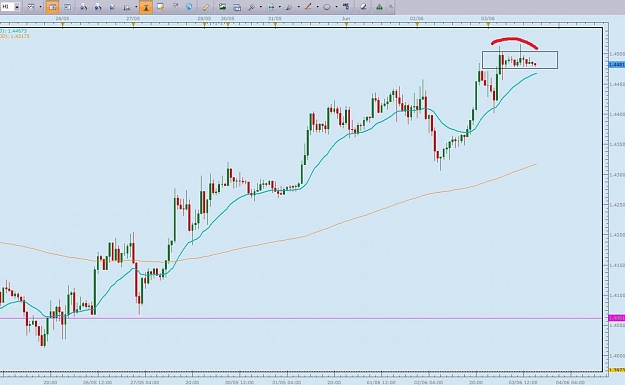Click the blue 1.4481 current price label
This screenshot has width=625, height=385.
point(617,64)
